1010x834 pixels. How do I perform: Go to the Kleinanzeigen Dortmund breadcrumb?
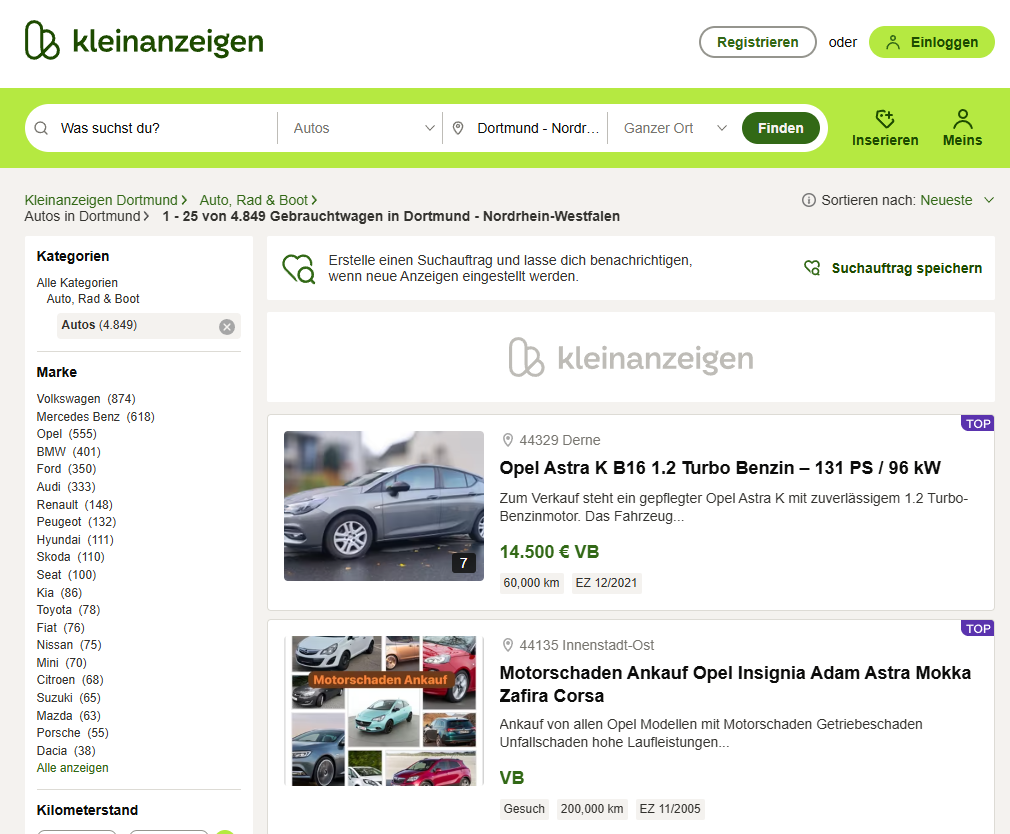coord(100,200)
